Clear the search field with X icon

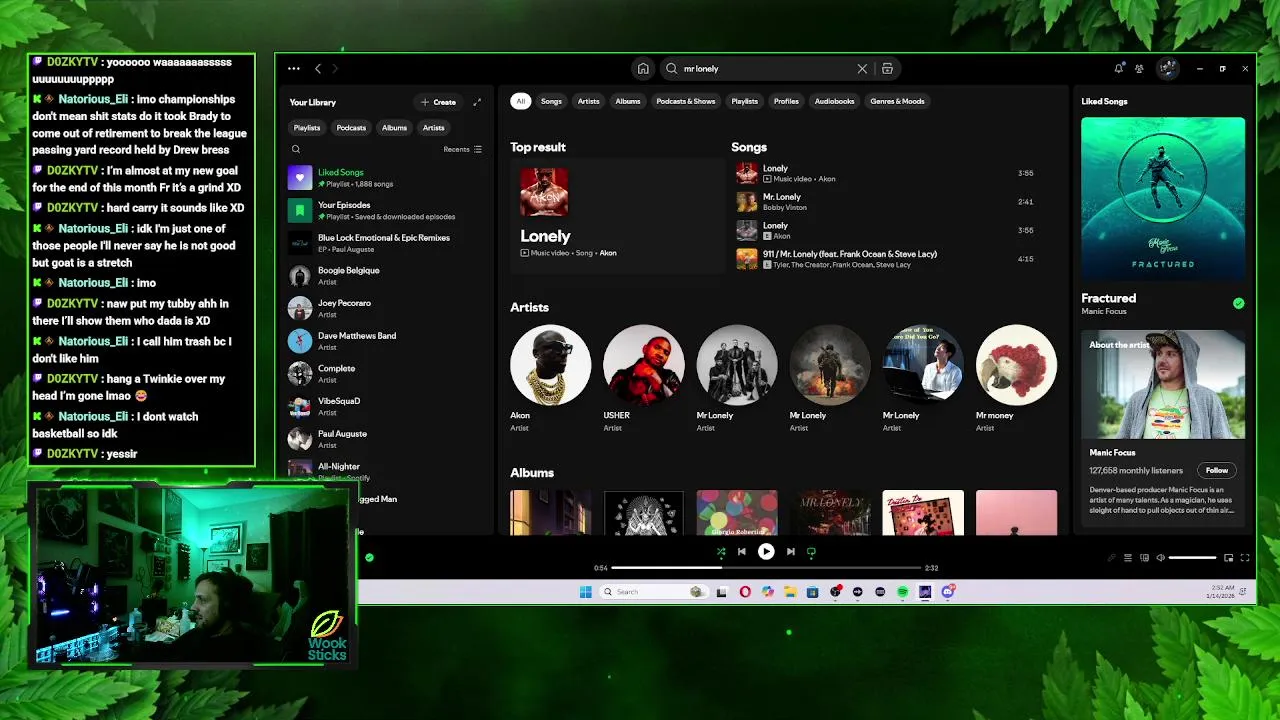[x=862, y=69]
